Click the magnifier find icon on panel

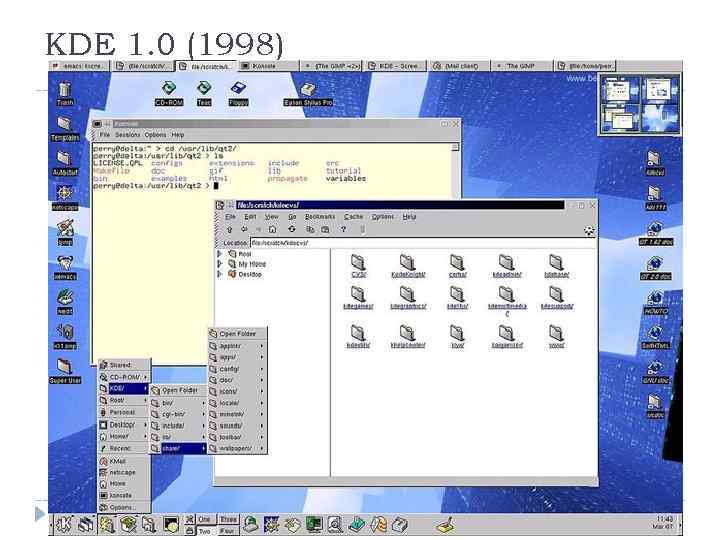[335, 524]
